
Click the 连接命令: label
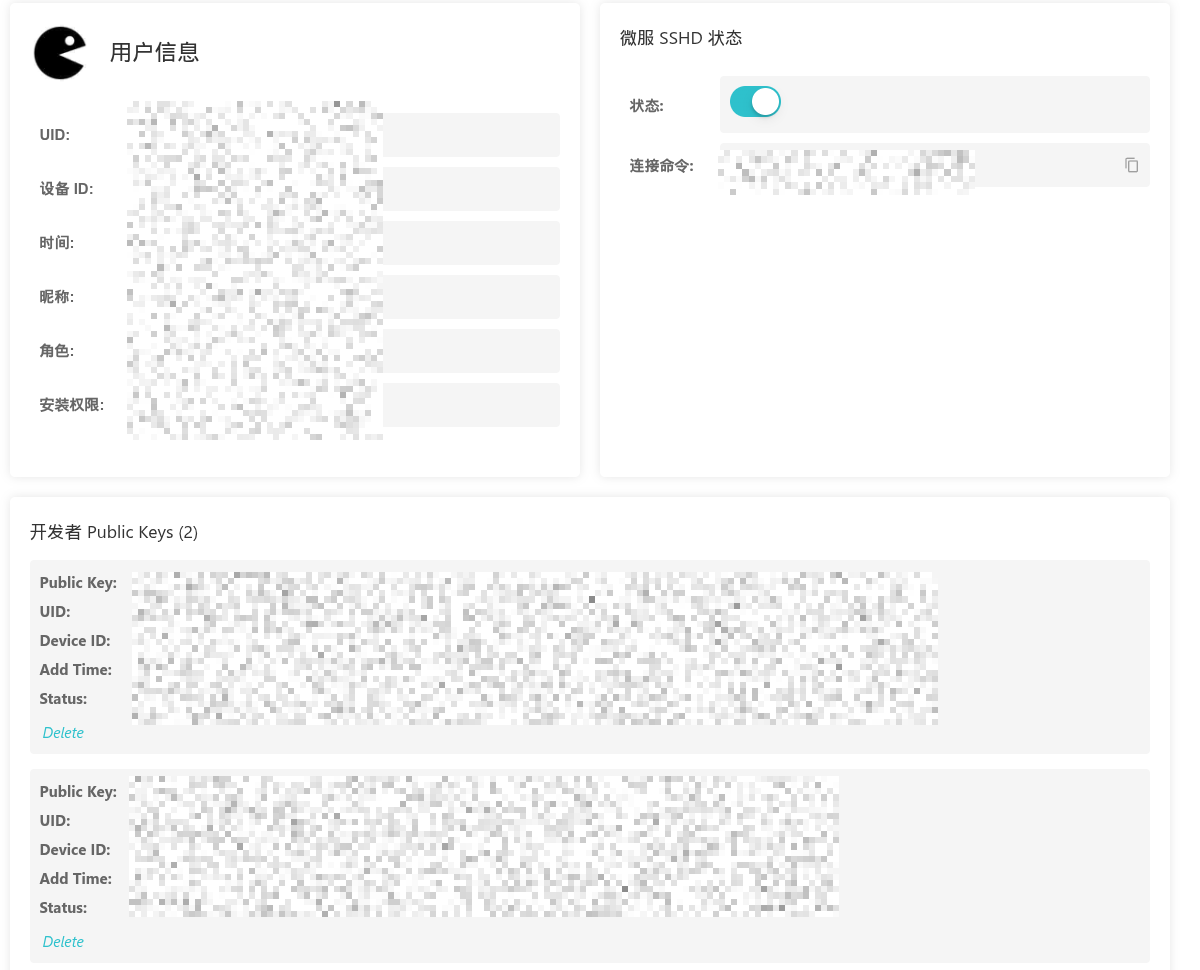pyautogui.click(x=662, y=165)
